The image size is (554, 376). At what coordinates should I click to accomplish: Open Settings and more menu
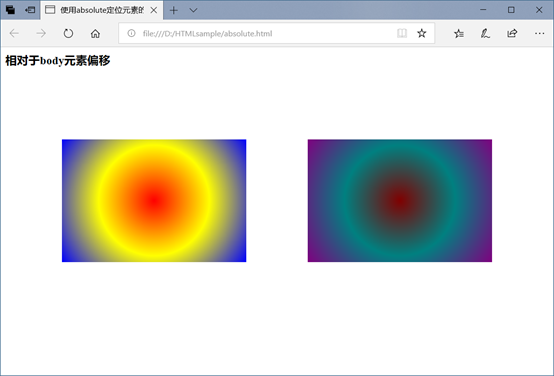click(540, 33)
